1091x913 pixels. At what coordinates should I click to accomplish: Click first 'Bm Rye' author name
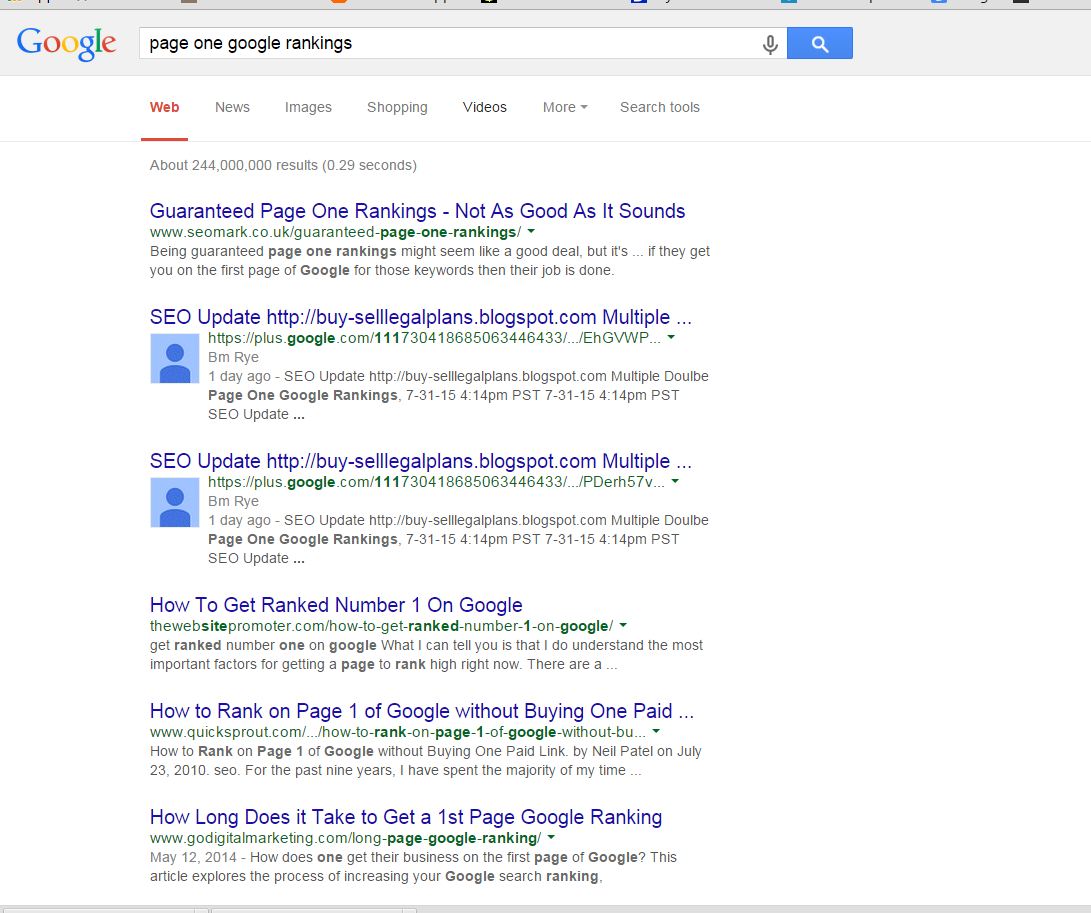[x=233, y=357]
